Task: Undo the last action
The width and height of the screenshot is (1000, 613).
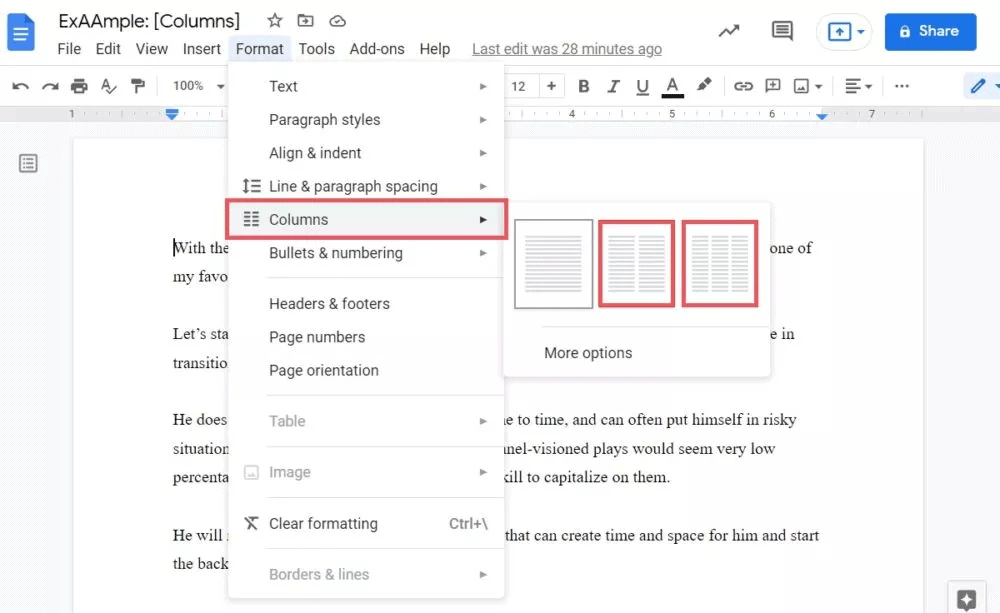Action: [x=20, y=86]
